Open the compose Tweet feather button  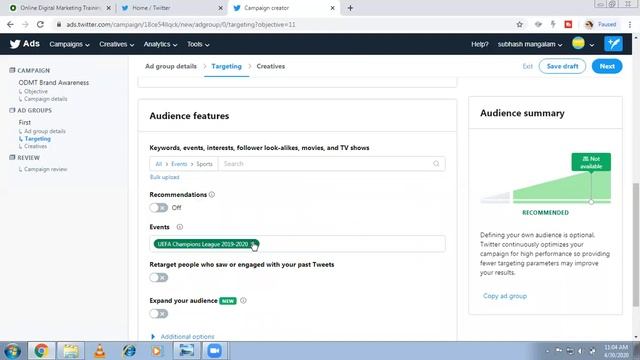[613, 44]
